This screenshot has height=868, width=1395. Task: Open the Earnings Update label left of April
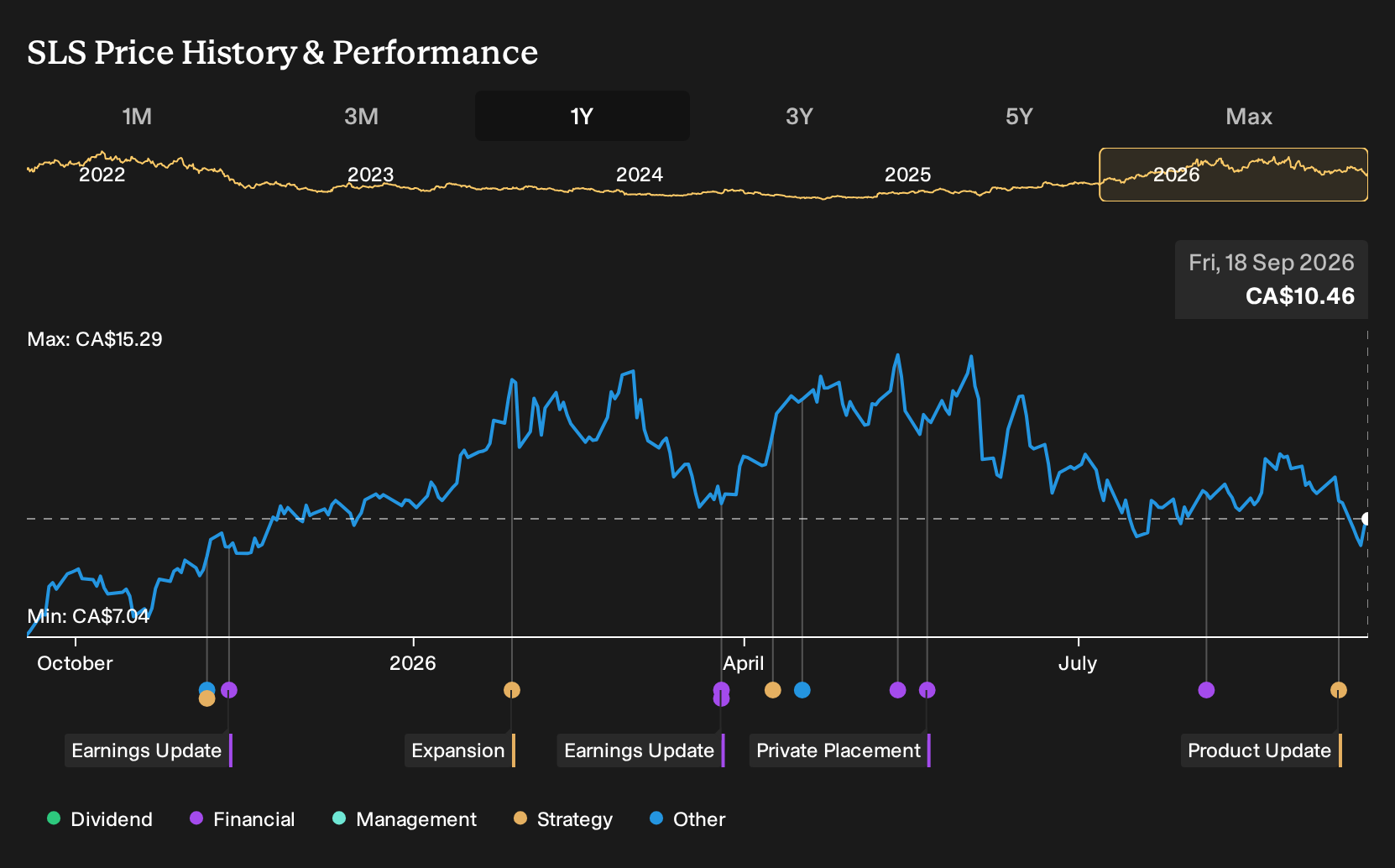[x=640, y=750]
